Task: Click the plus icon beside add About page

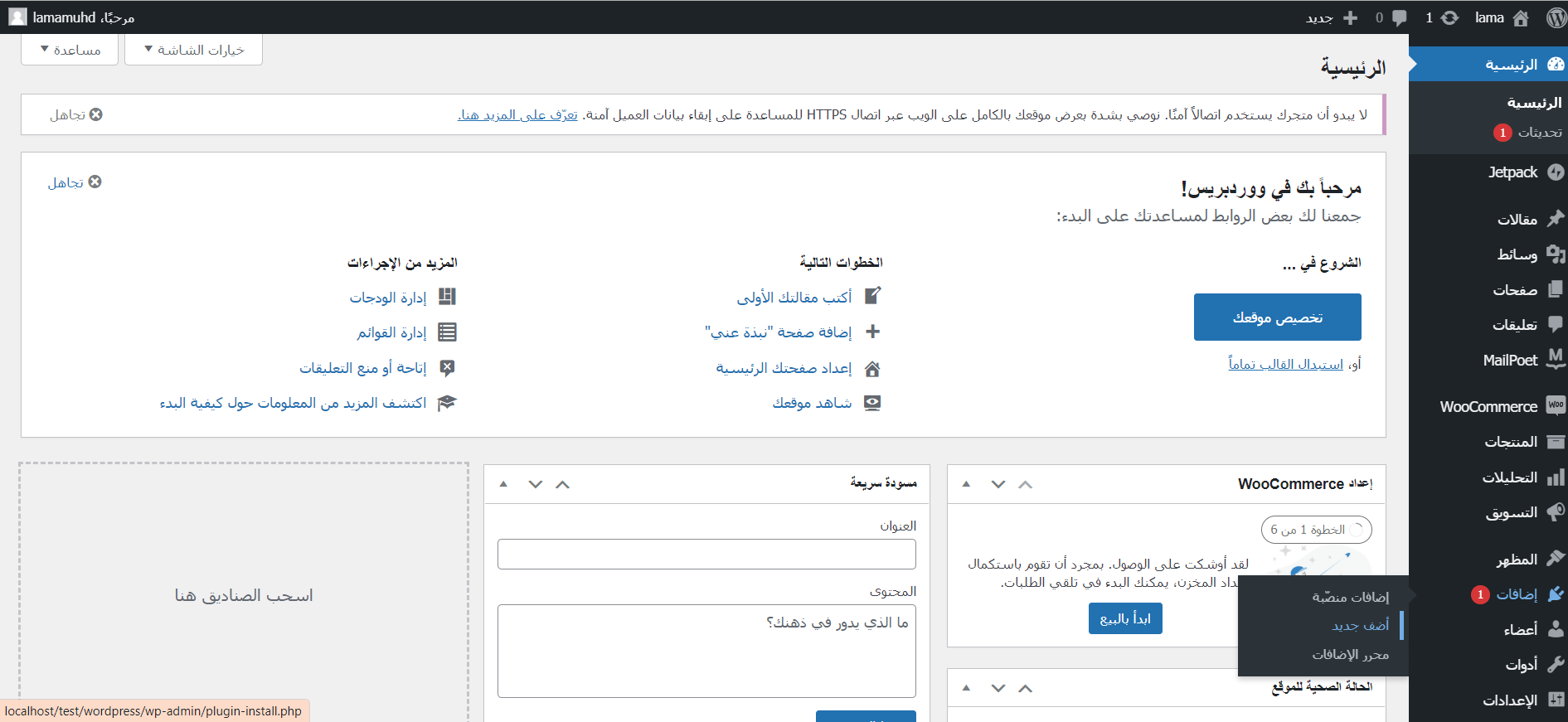Action: pos(872,332)
